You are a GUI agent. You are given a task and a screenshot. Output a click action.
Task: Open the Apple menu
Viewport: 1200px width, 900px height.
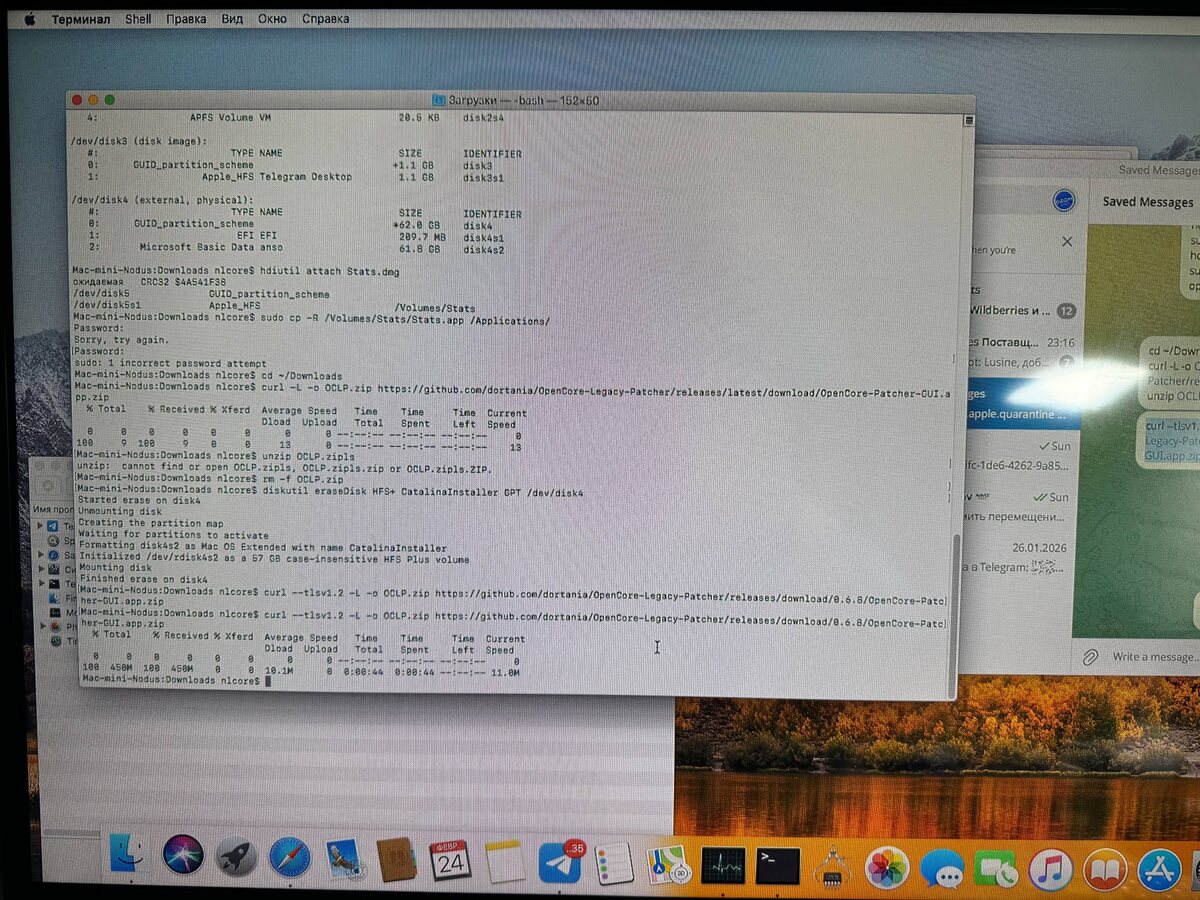pos(29,18)
